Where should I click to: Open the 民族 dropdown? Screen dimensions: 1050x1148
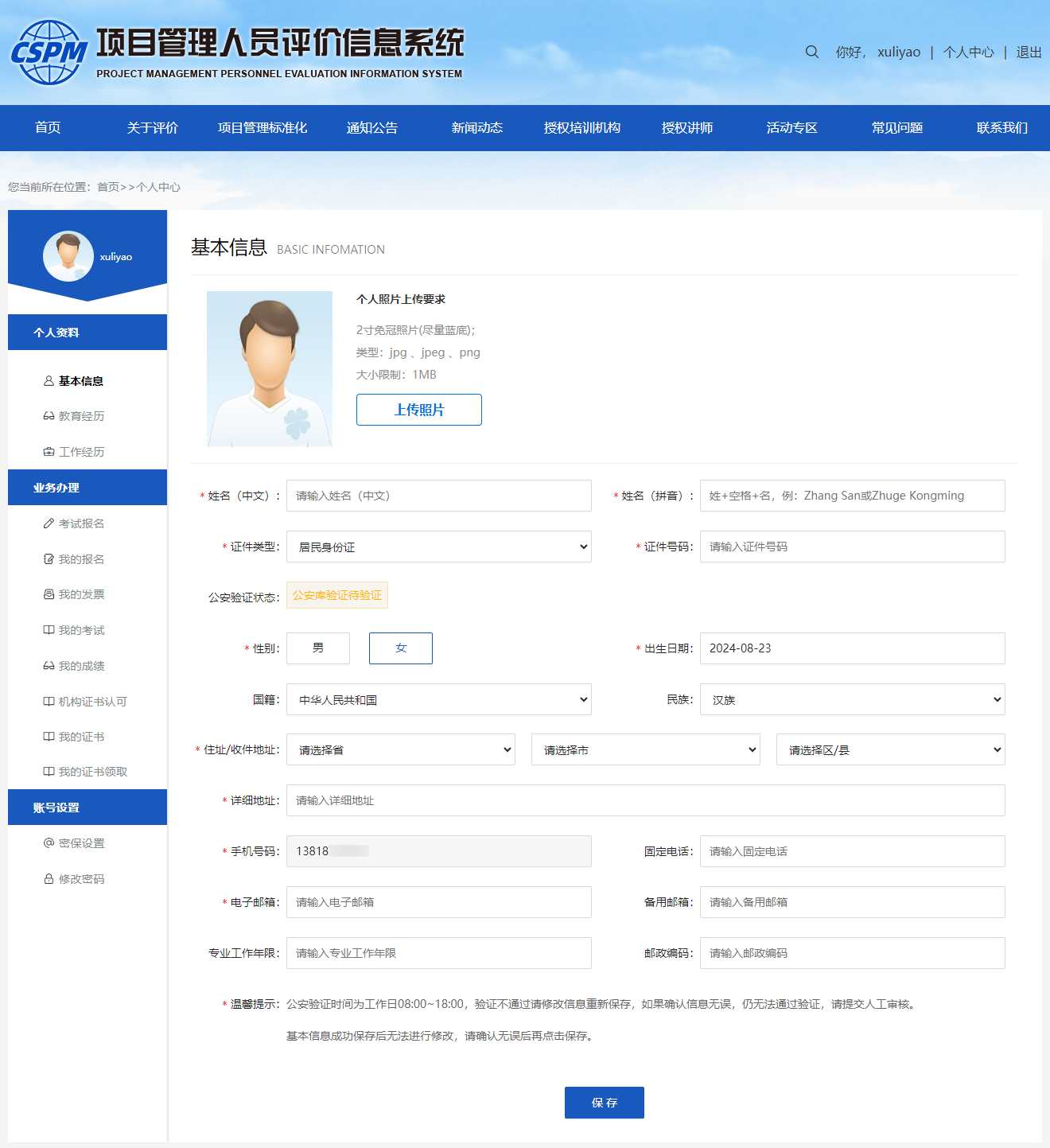pyautogui.click(x=852, y=699)
